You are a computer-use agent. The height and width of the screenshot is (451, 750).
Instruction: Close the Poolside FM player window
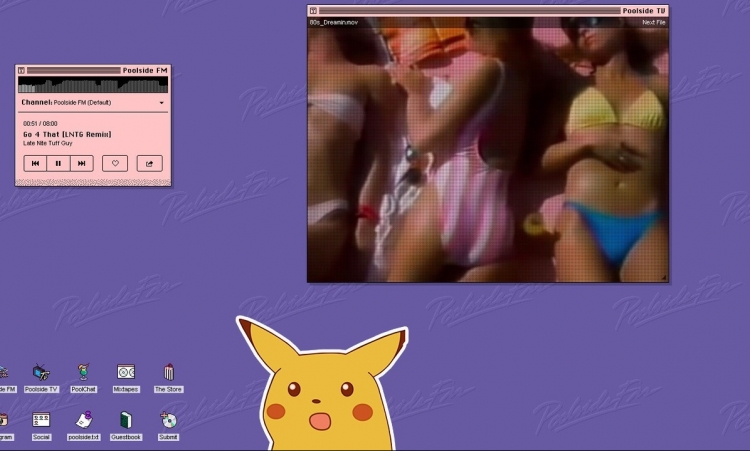coord(22,70)
